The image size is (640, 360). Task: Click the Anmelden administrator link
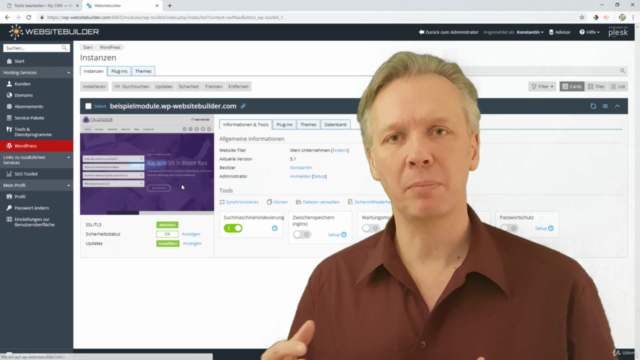pos(300,176)
